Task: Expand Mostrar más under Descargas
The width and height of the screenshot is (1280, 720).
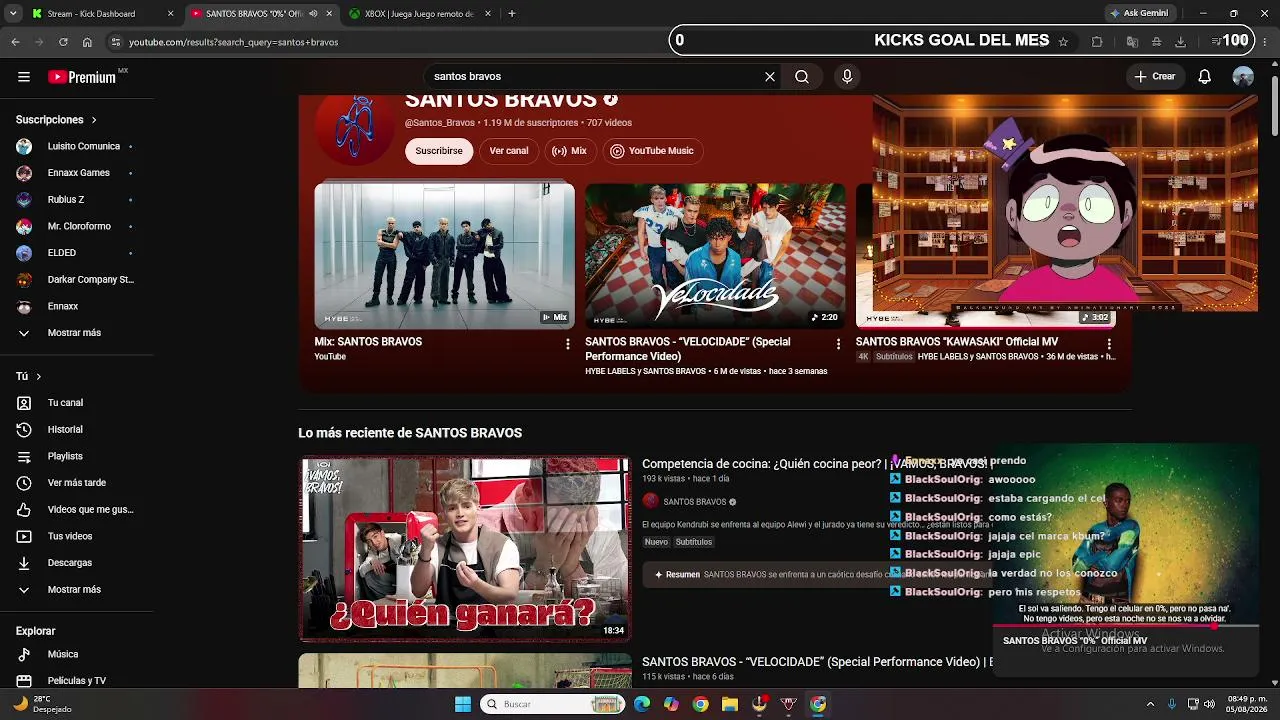Action: (x=76, y=590)
